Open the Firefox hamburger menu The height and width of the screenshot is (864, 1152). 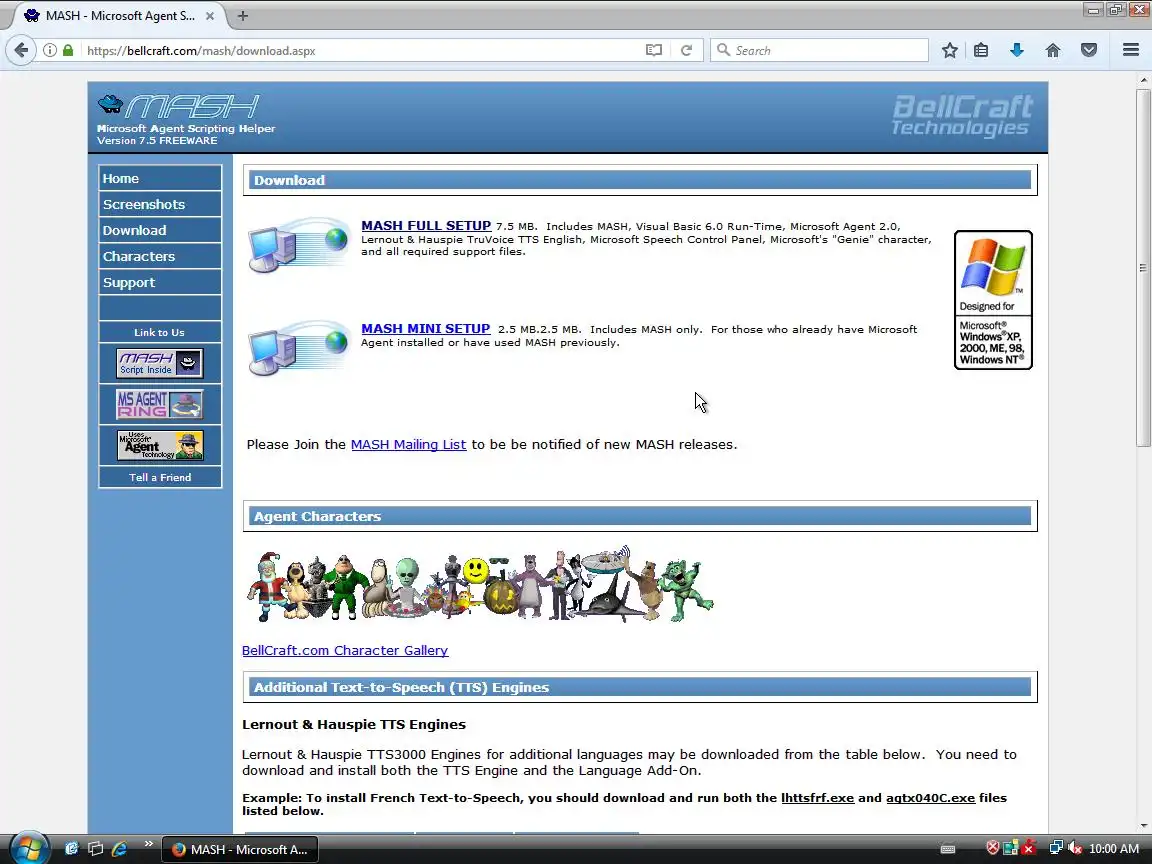click(1131, 50)
